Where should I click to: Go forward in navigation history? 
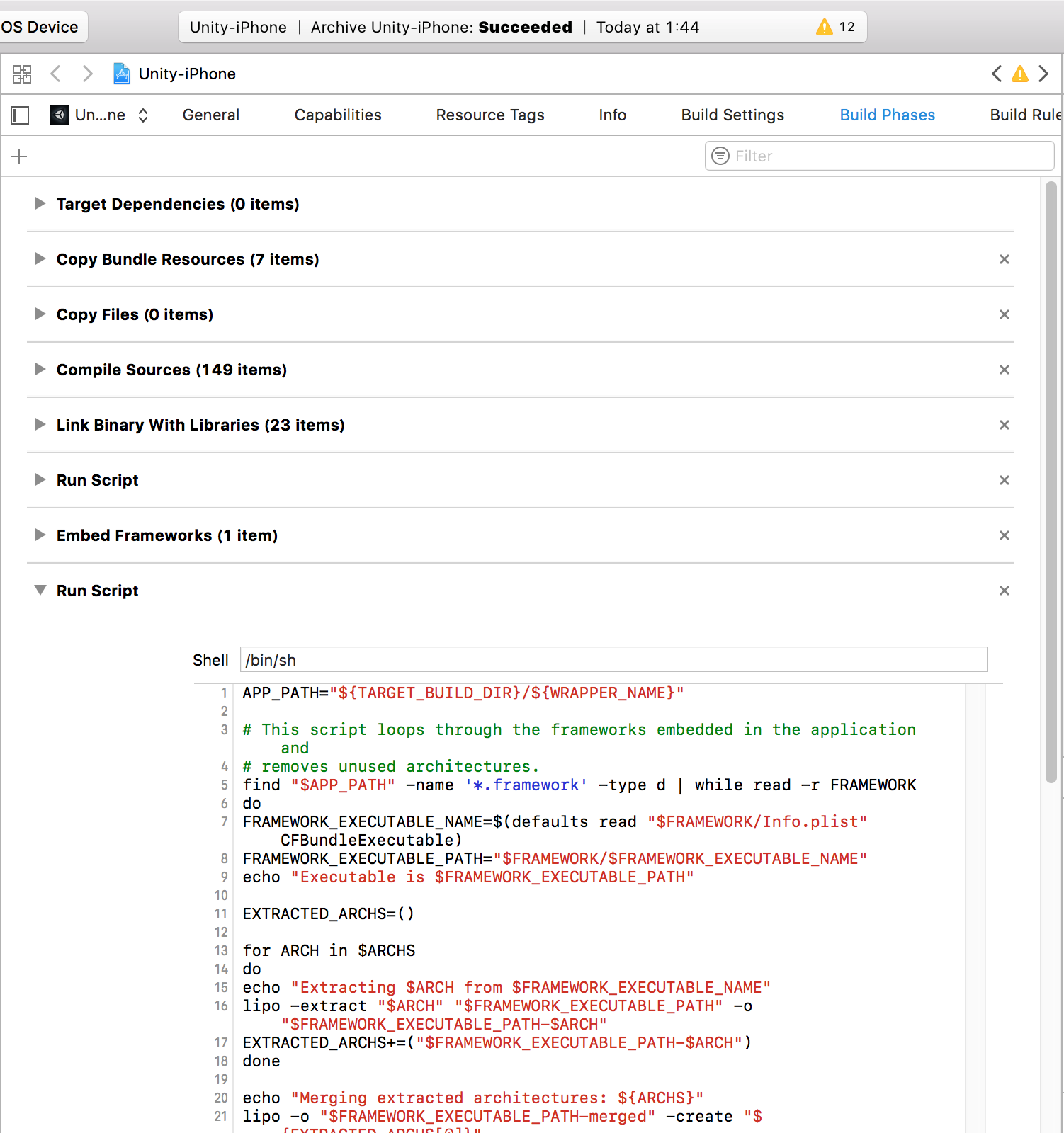[x=87, y=74]
